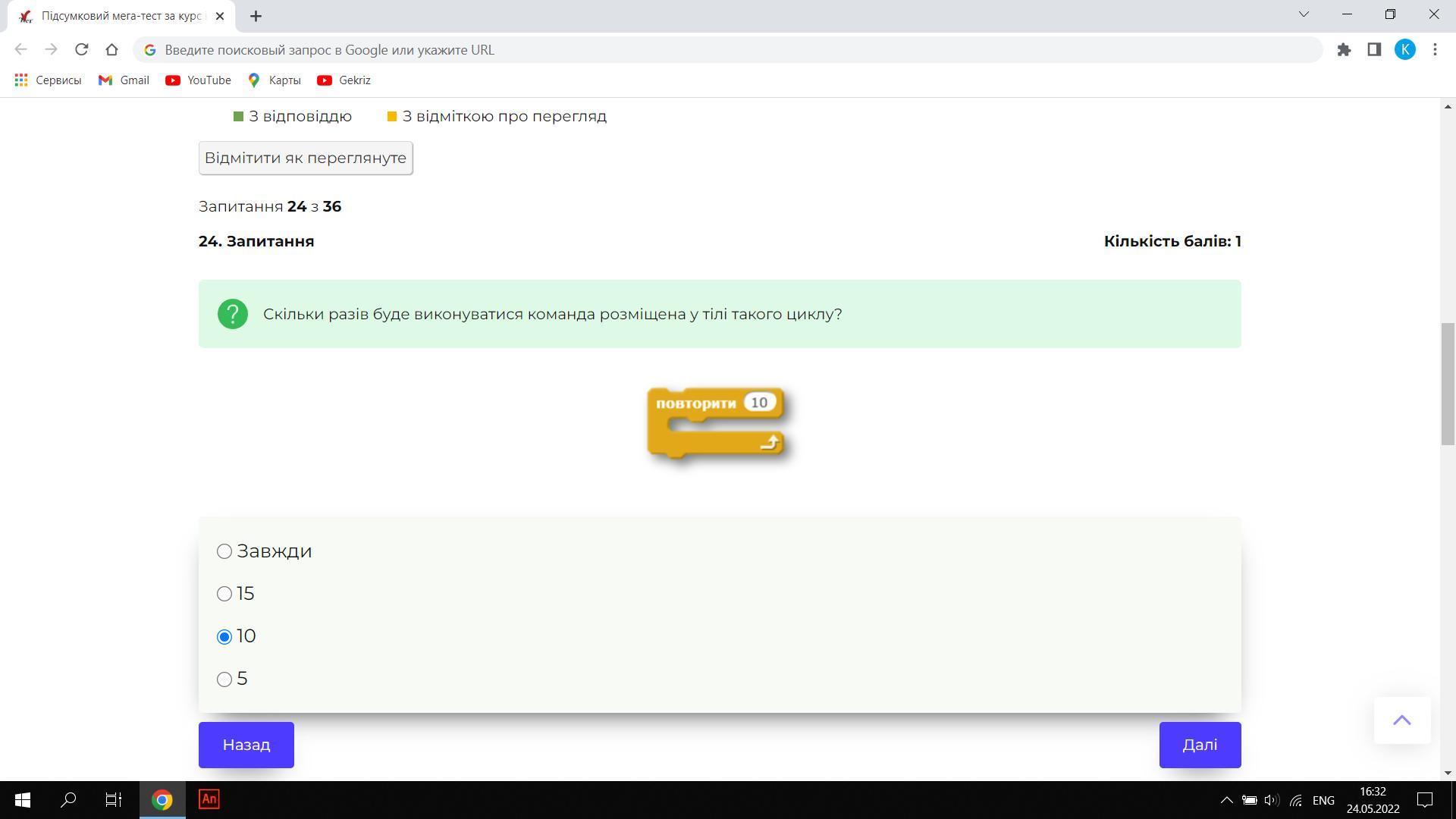
Task: Choose the answer option 5
Action: click(x=224, y=679)
